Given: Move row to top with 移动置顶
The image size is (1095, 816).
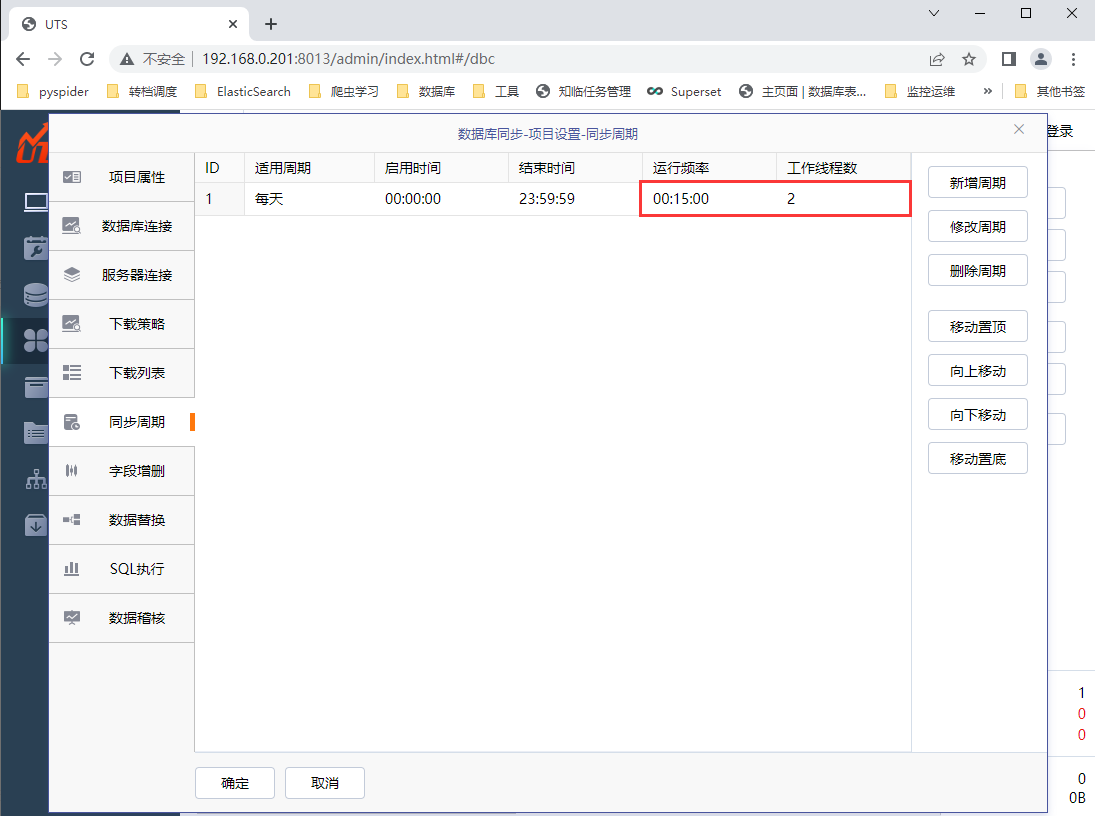Looking at the screenshot, I should coord(977,327).
